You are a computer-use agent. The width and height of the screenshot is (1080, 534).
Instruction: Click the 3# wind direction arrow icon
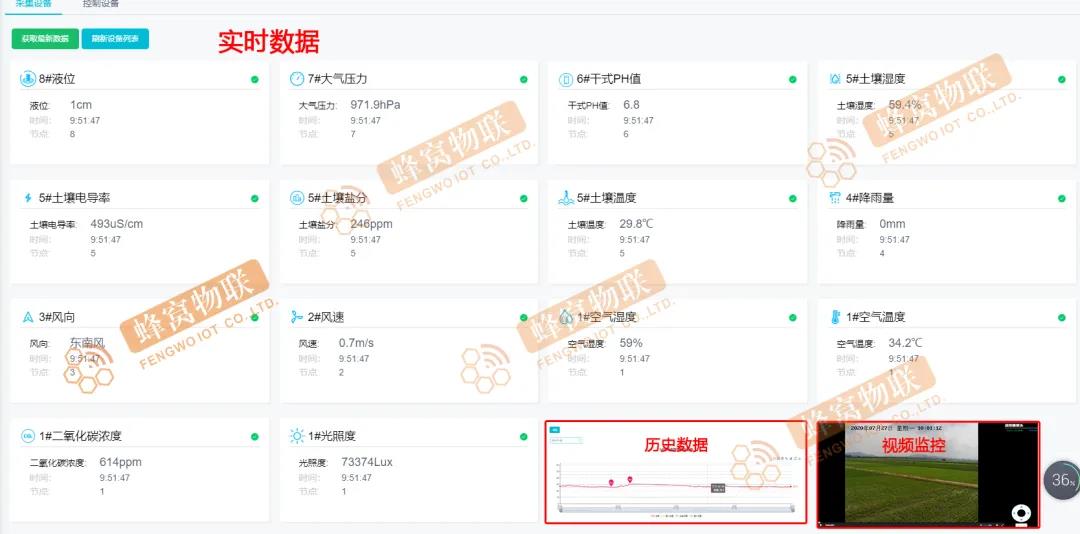coord(28,317)
